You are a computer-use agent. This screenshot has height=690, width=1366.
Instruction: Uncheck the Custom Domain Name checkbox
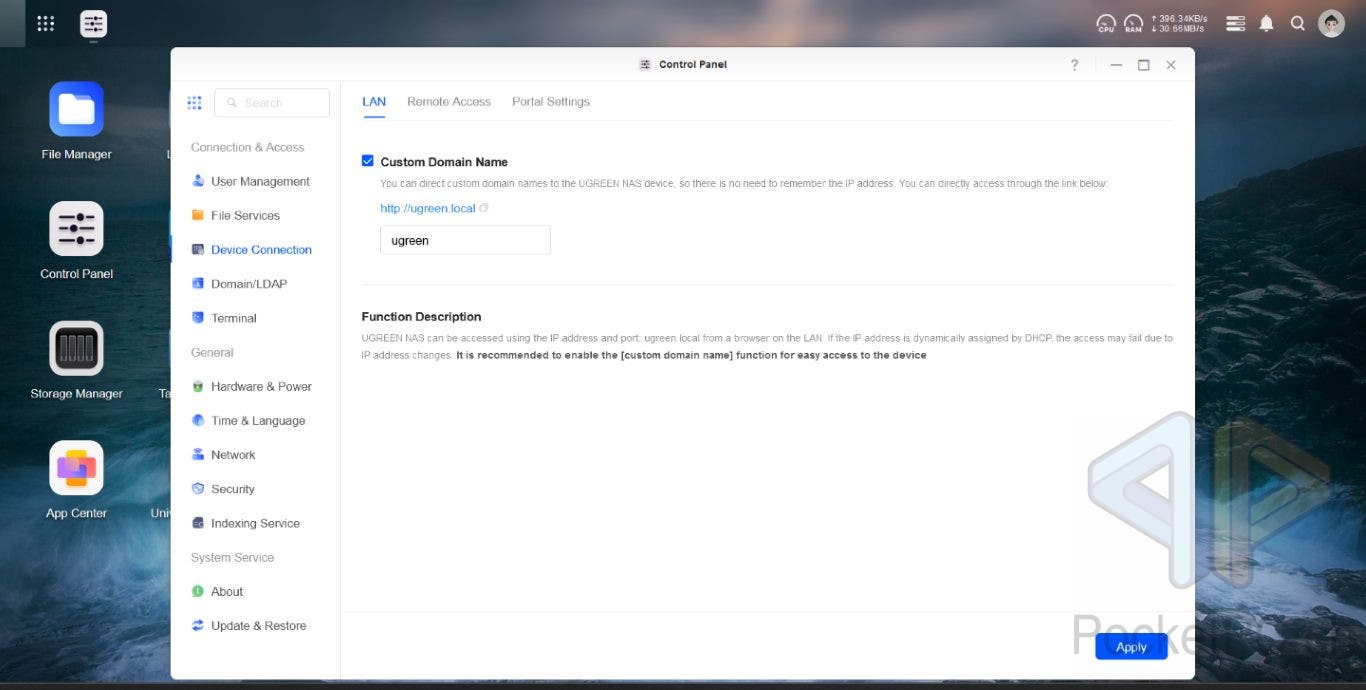368,161
